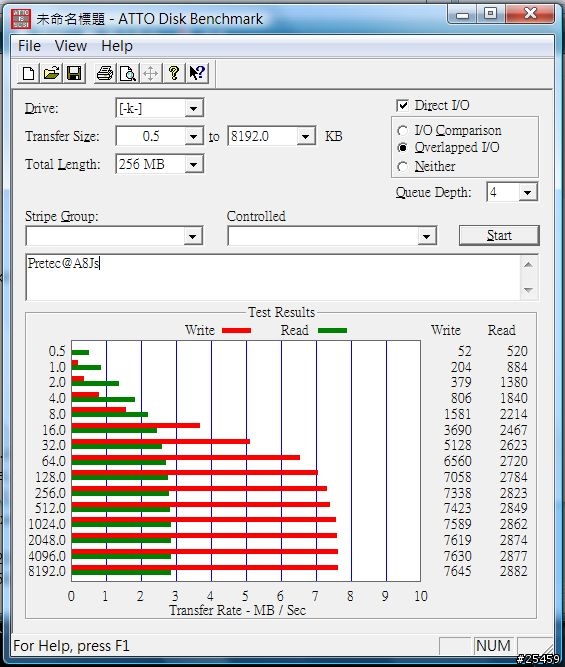The height and width of the screenshot is (667, 565).
Task: Click the description box scroll down arrow
Action: tap(528, 290)
